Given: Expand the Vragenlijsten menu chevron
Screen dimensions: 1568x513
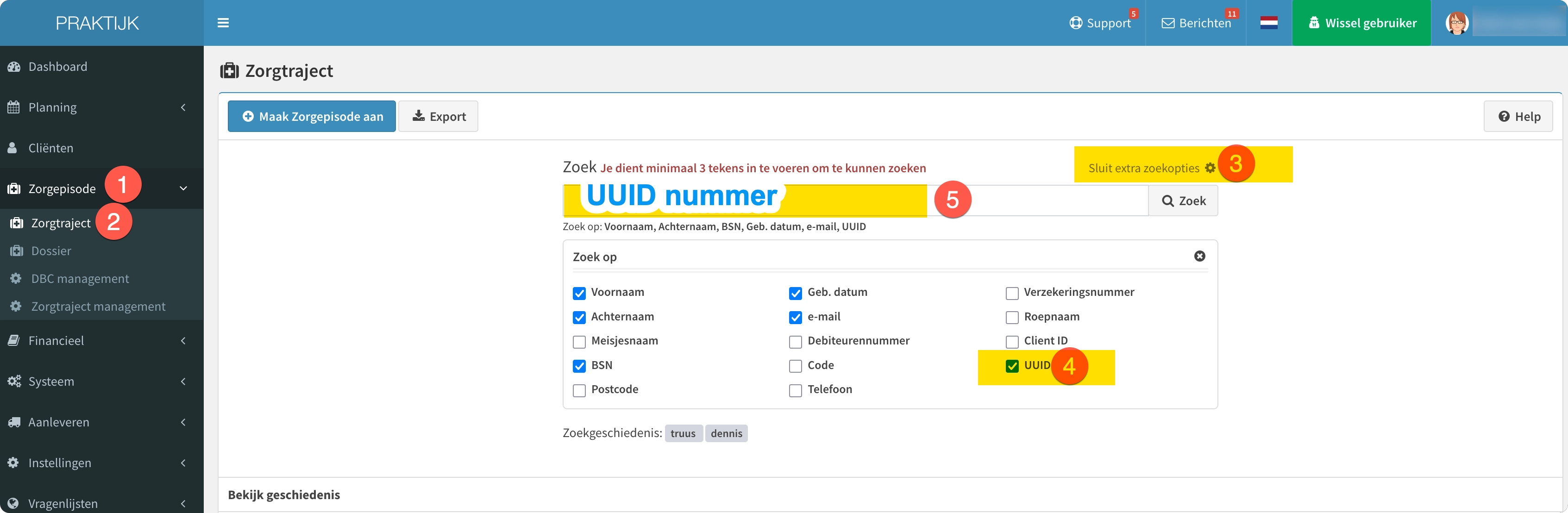Looking at the screenshot, I should (183, 503).
